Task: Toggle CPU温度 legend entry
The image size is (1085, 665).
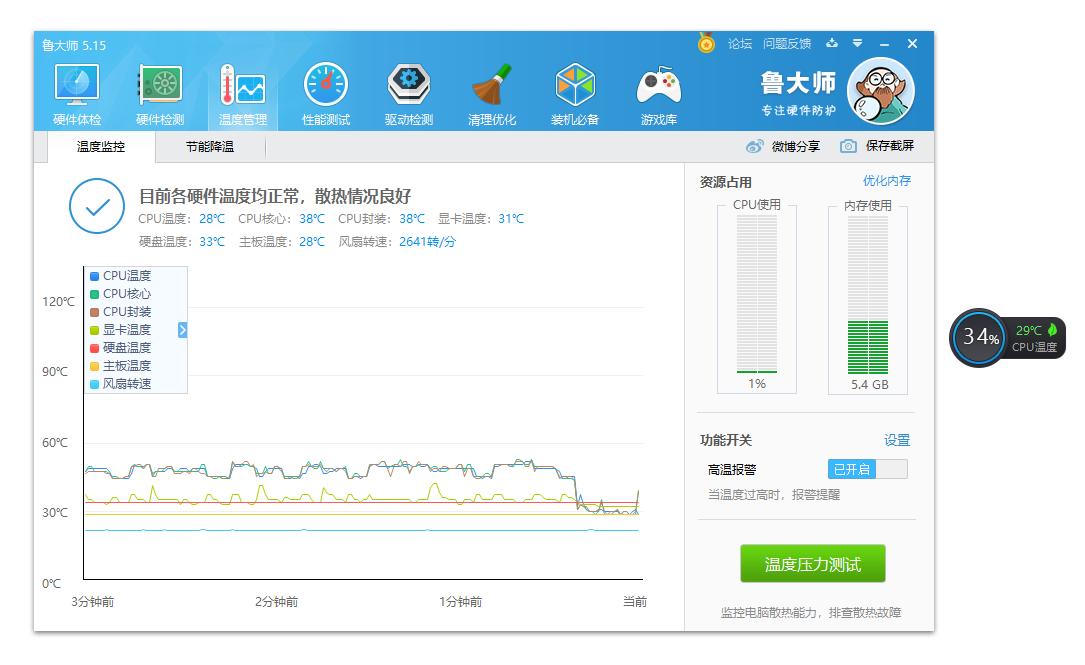Action: [120, 275]
